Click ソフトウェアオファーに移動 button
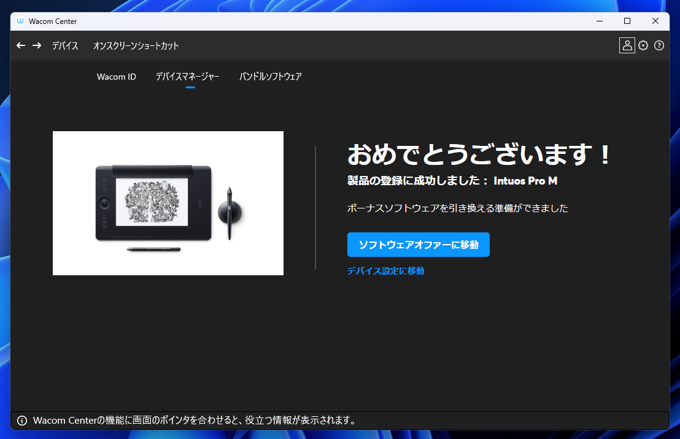 click(x=418, y=245)
